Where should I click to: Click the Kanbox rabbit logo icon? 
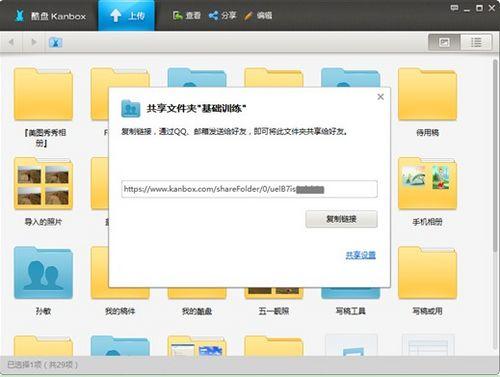[20, 16]
